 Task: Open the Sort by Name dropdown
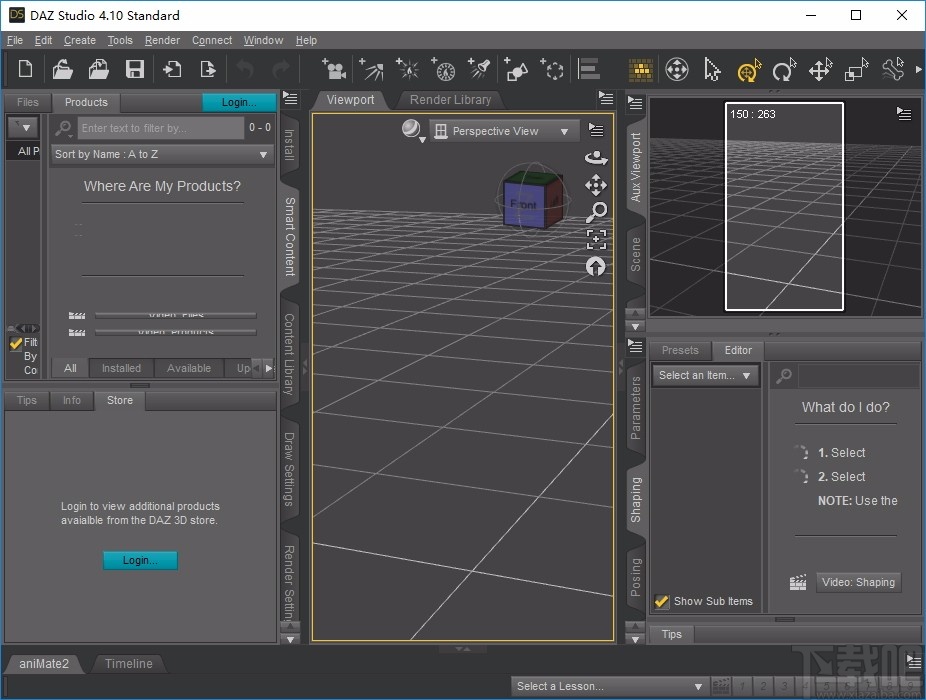pyautogui.click(x=161, y=154)
